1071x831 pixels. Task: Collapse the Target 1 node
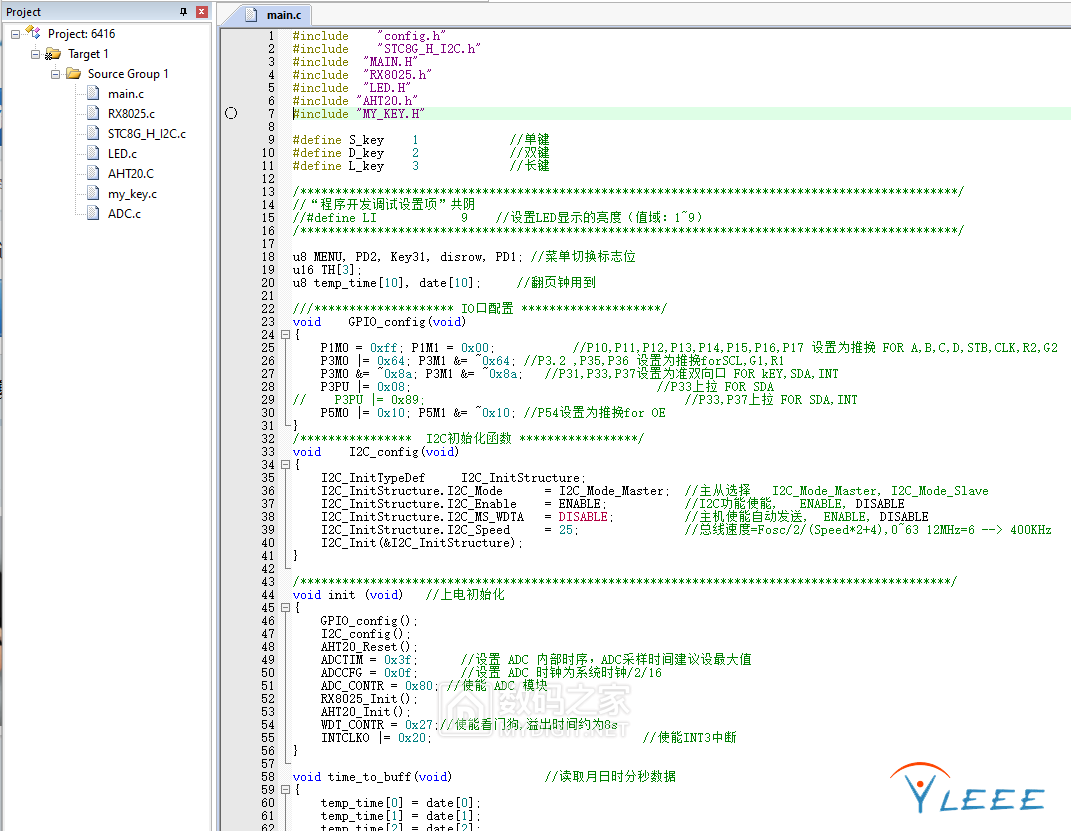pos(36,54)
